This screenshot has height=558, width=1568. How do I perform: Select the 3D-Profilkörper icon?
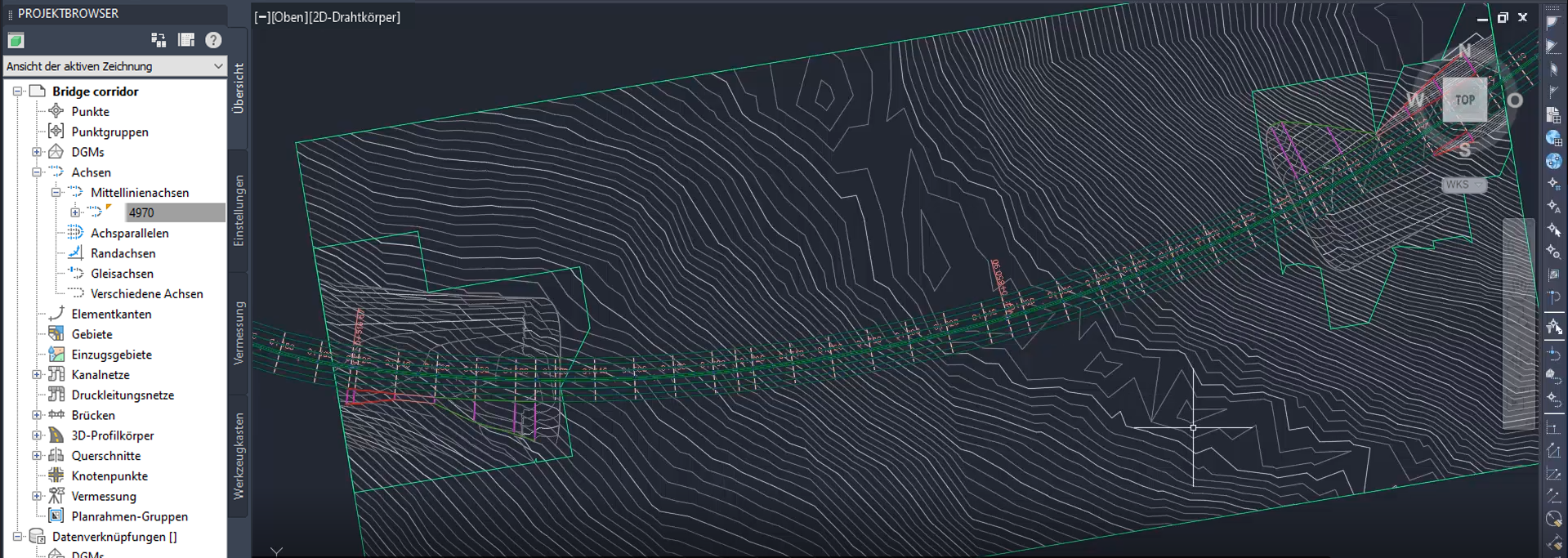[x=56, y=435]
